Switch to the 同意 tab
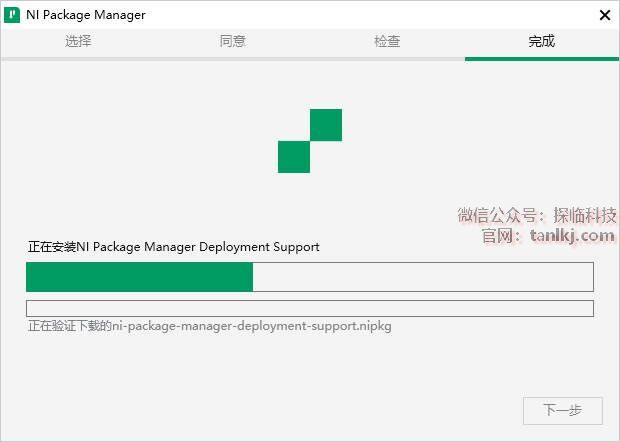Viewport: 620px width, 442px height. click(x=232, y=41)
